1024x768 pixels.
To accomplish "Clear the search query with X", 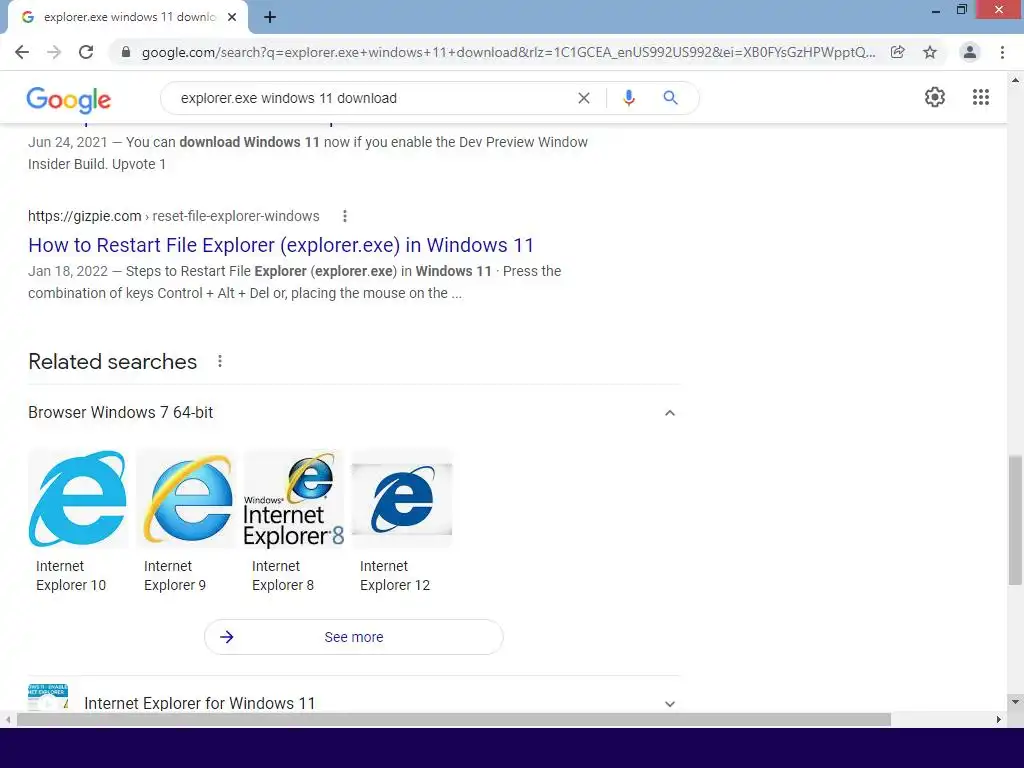I will coord(584,98).
